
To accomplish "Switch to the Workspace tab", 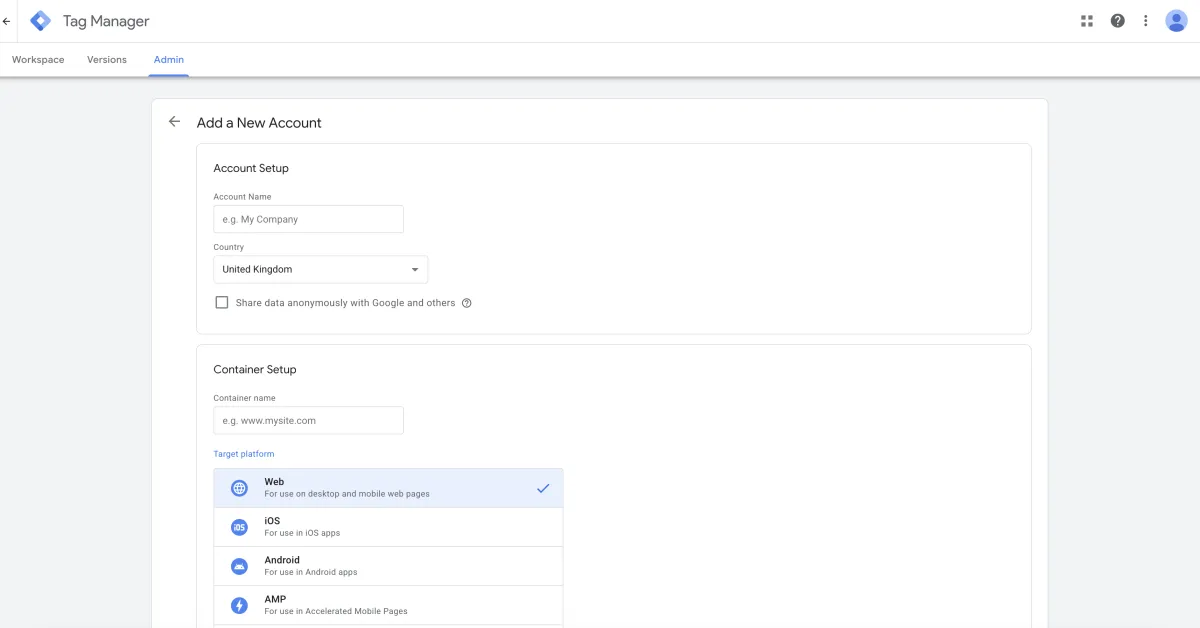I will (38, 60).
